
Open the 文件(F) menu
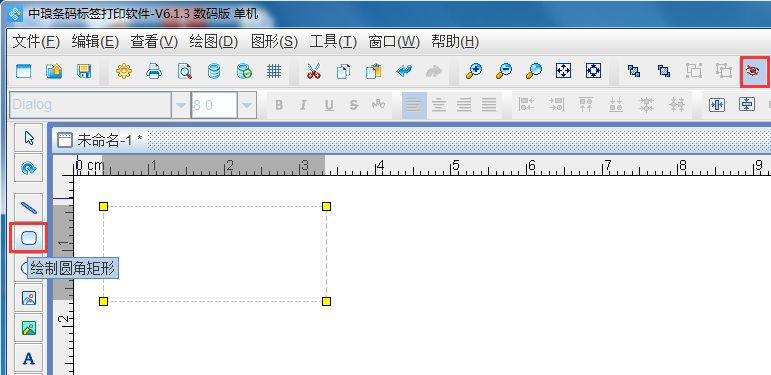(36, 42)
